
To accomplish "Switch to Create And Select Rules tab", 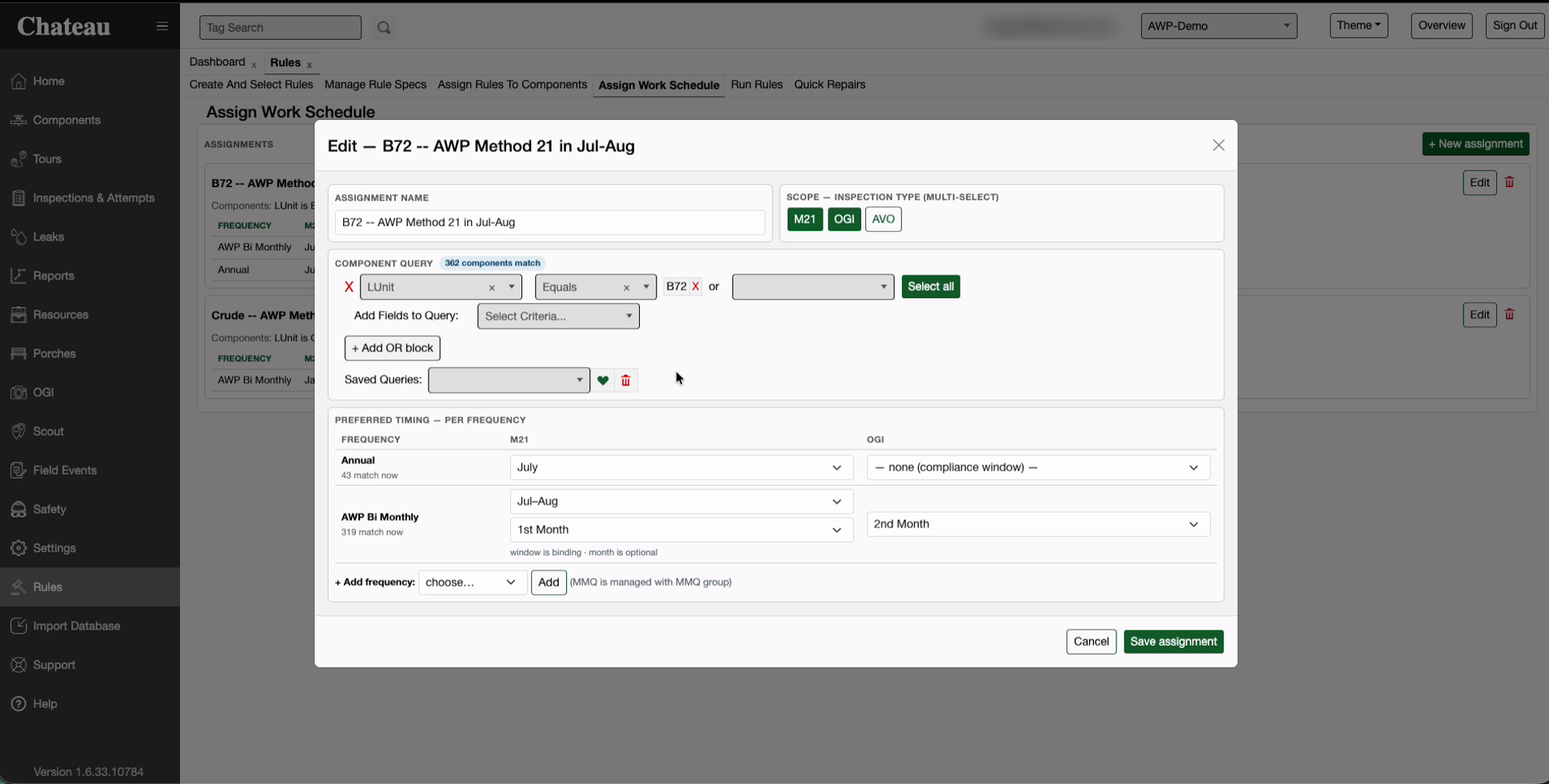I will tap(251, 85).
